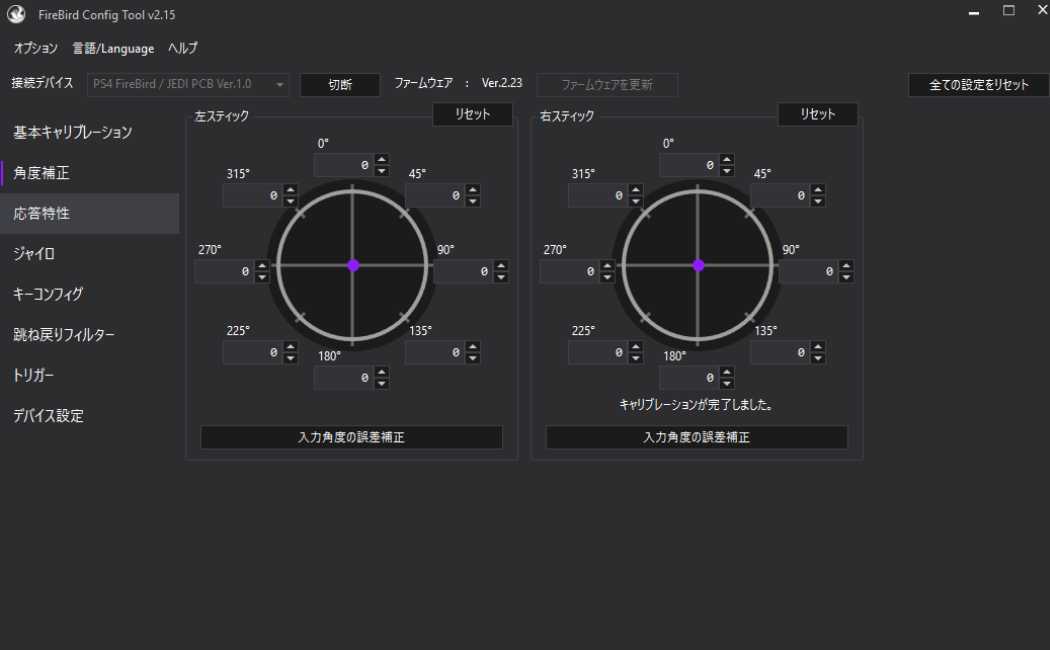The height and width of the screenshot is (650, 1050).
Task: Open the ヘルプ menu
Action: coord(182,48)
